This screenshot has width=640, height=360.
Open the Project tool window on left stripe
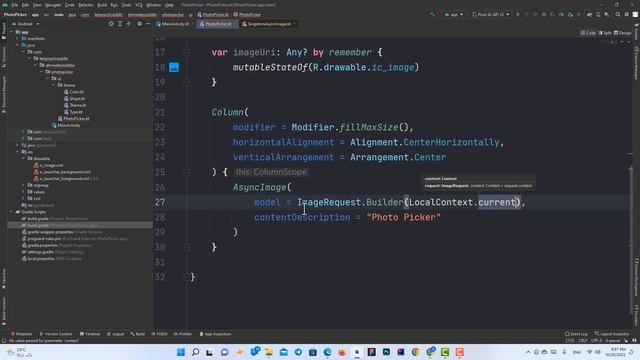tap(4, 31)
